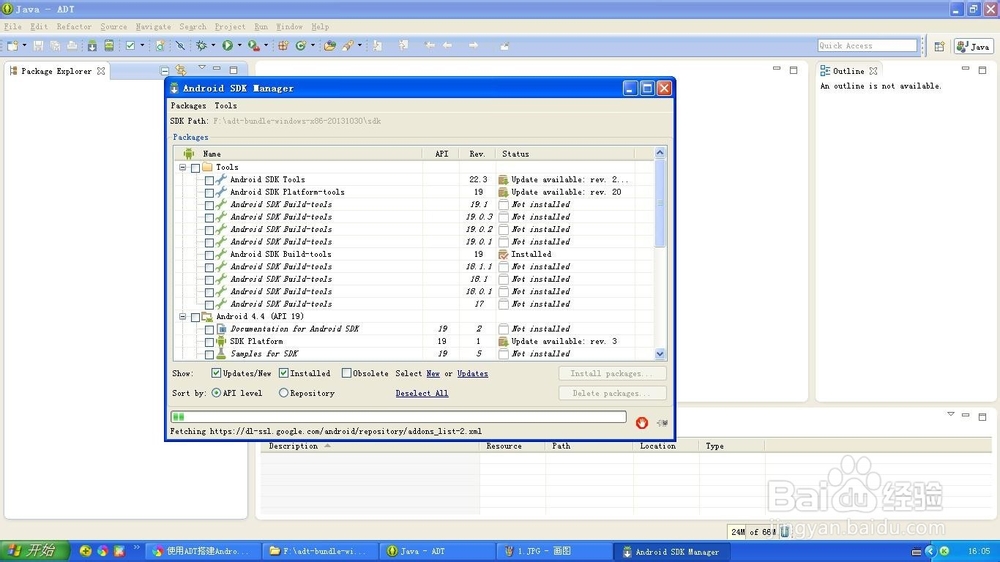
Task: Switch to the Java perspective button
Action: [973, 46]
